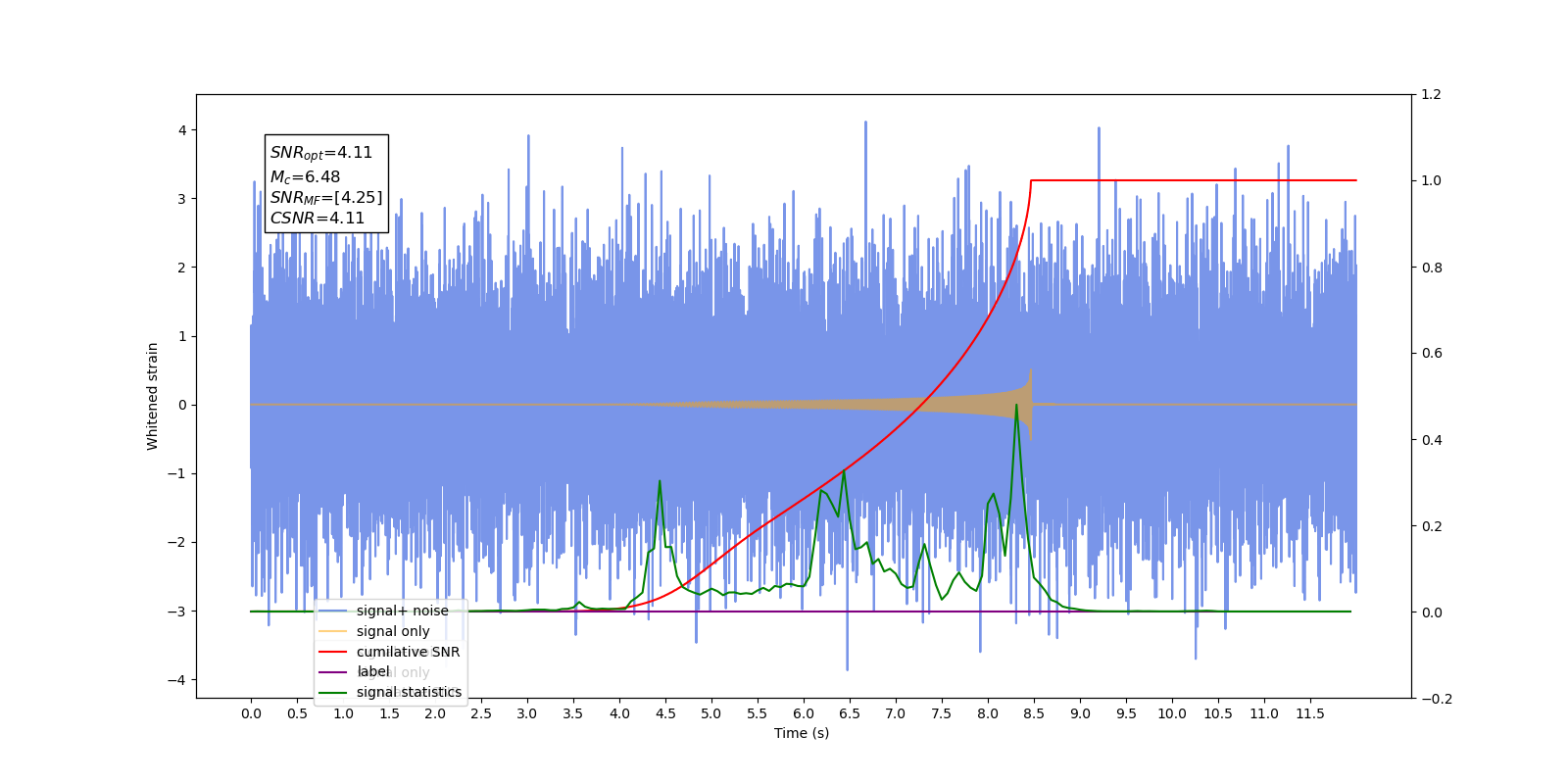The image size is (1568, 784).
Task: Click the 0.0 tick on time axis
Action: tap(251, 713)
